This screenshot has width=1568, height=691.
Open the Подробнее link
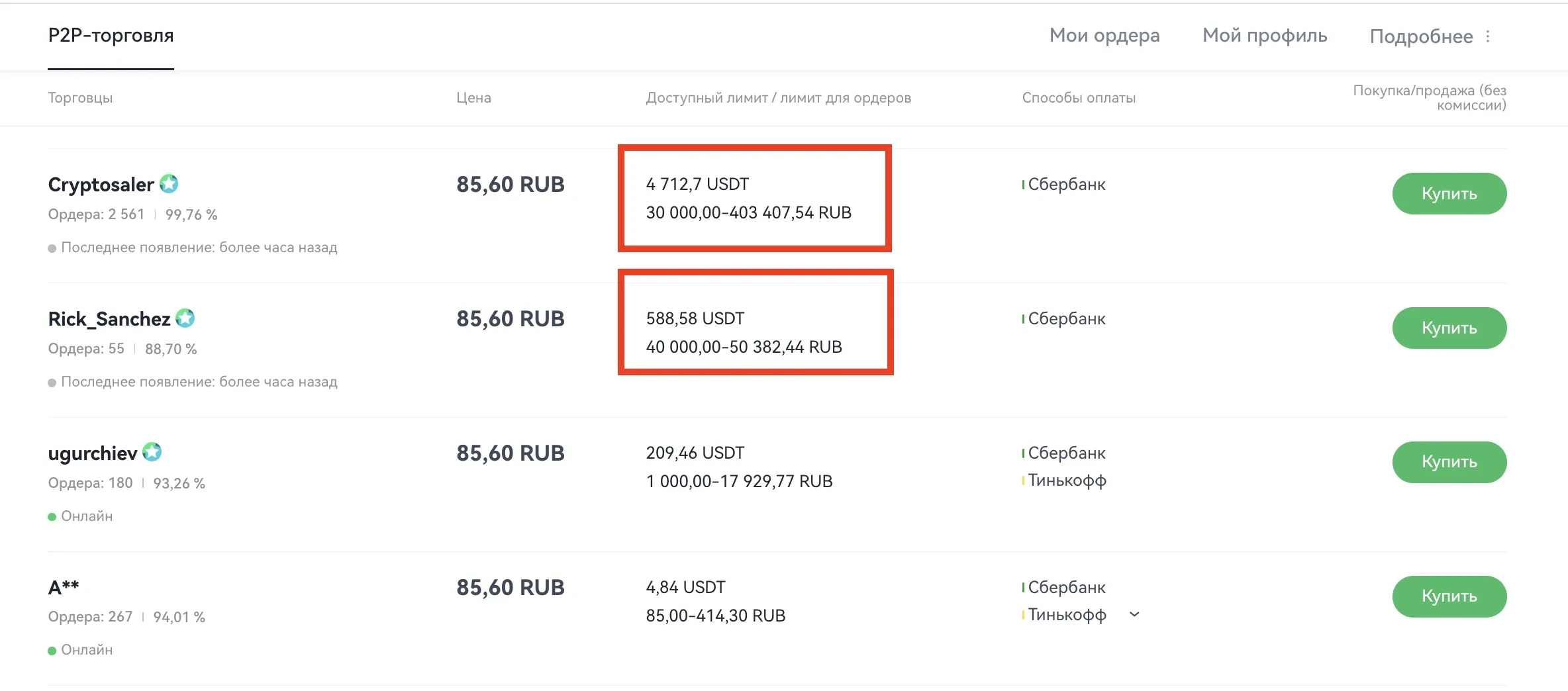pos(1421,36)
